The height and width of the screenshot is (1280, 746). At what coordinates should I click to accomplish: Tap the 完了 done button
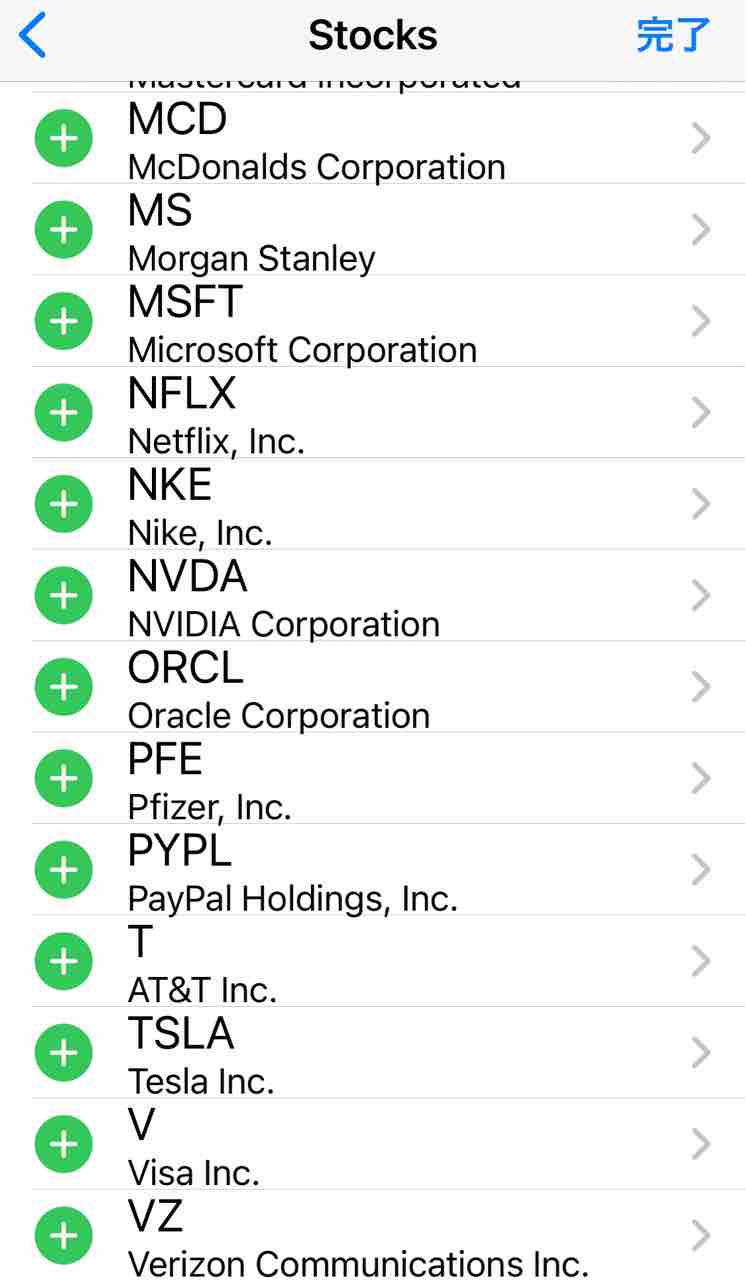[673, 36]
